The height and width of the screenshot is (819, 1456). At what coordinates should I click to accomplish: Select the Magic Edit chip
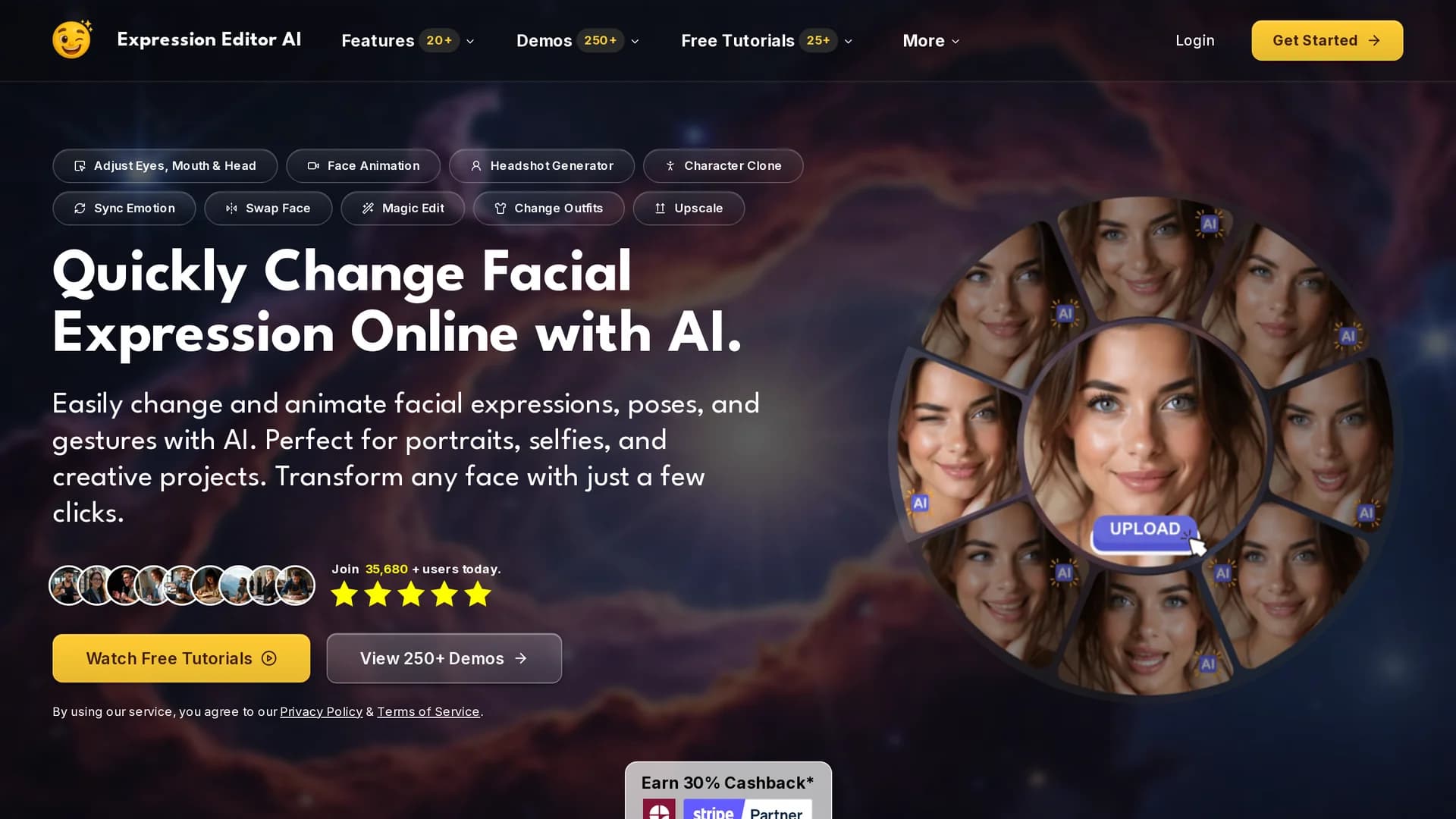[403, 209]
